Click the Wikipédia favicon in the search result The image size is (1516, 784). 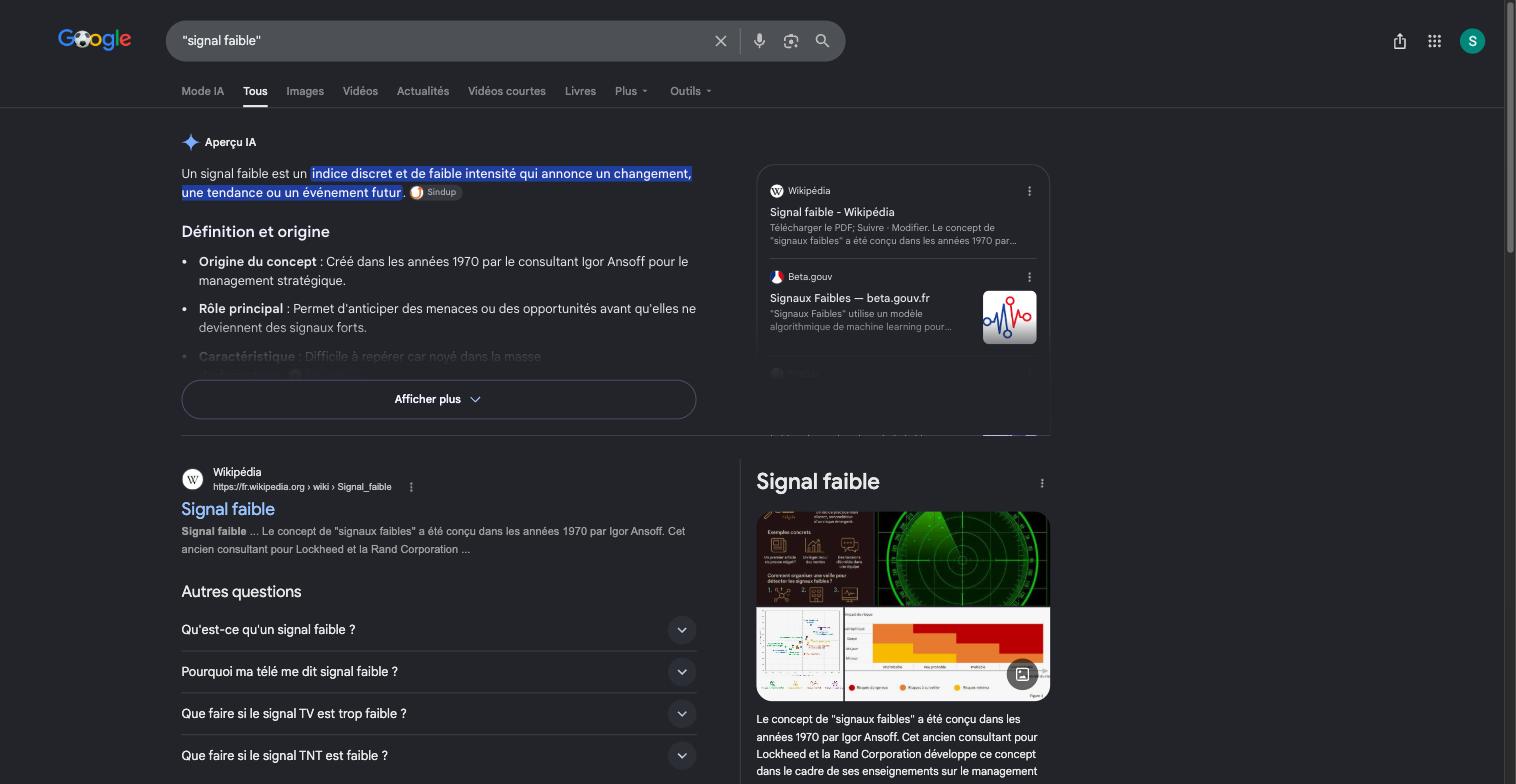193,479
